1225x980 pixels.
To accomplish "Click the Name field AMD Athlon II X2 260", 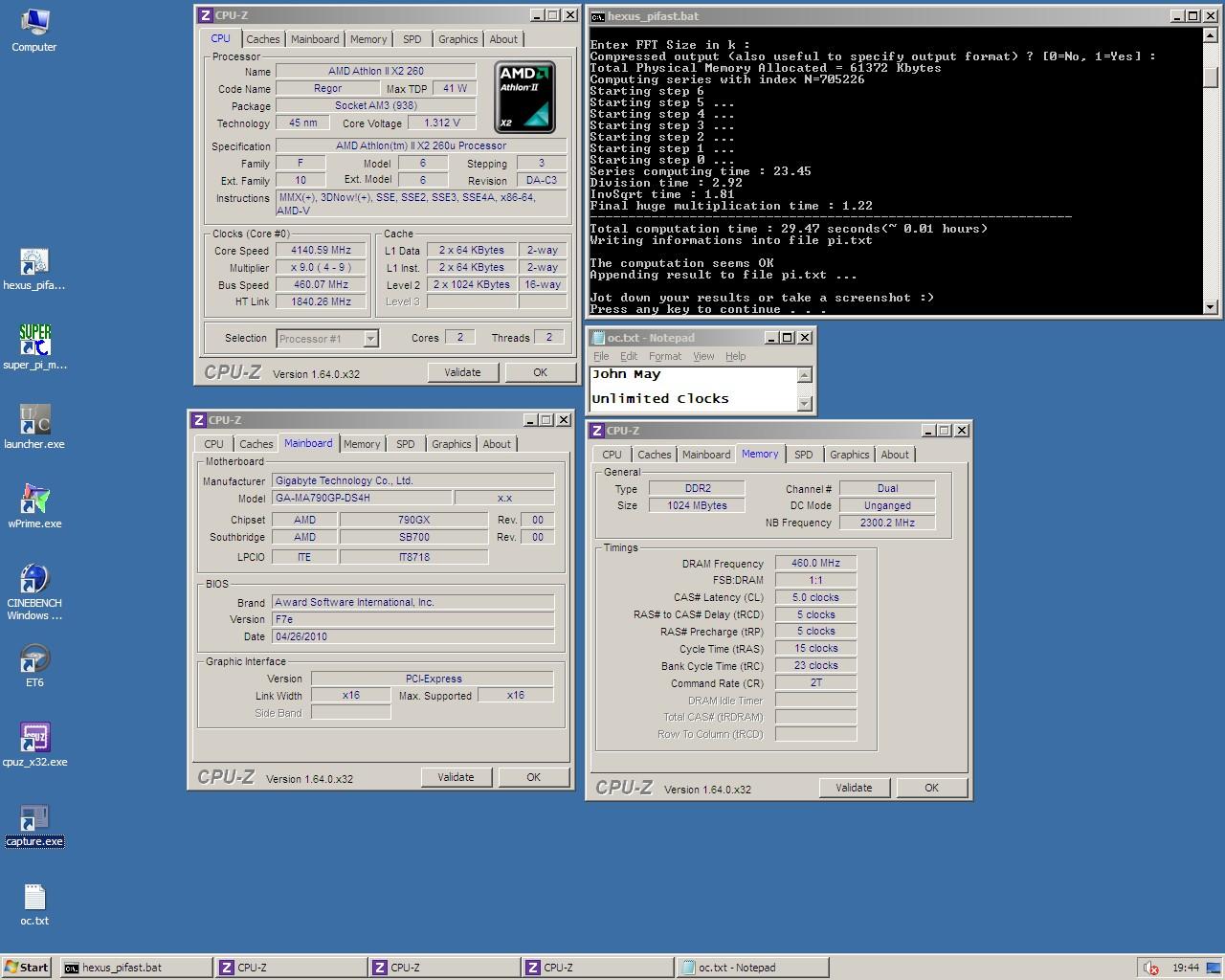I will 376,71.
